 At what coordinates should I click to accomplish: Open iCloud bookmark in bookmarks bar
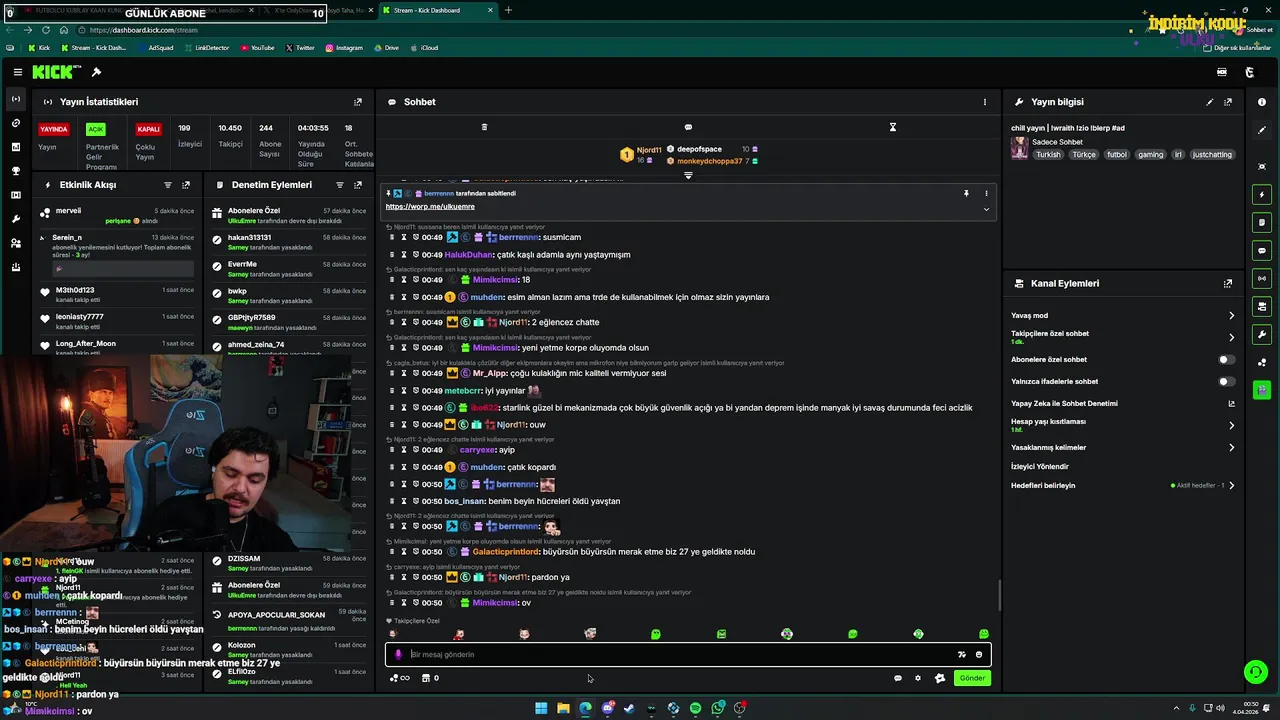(x=424, y=47)
